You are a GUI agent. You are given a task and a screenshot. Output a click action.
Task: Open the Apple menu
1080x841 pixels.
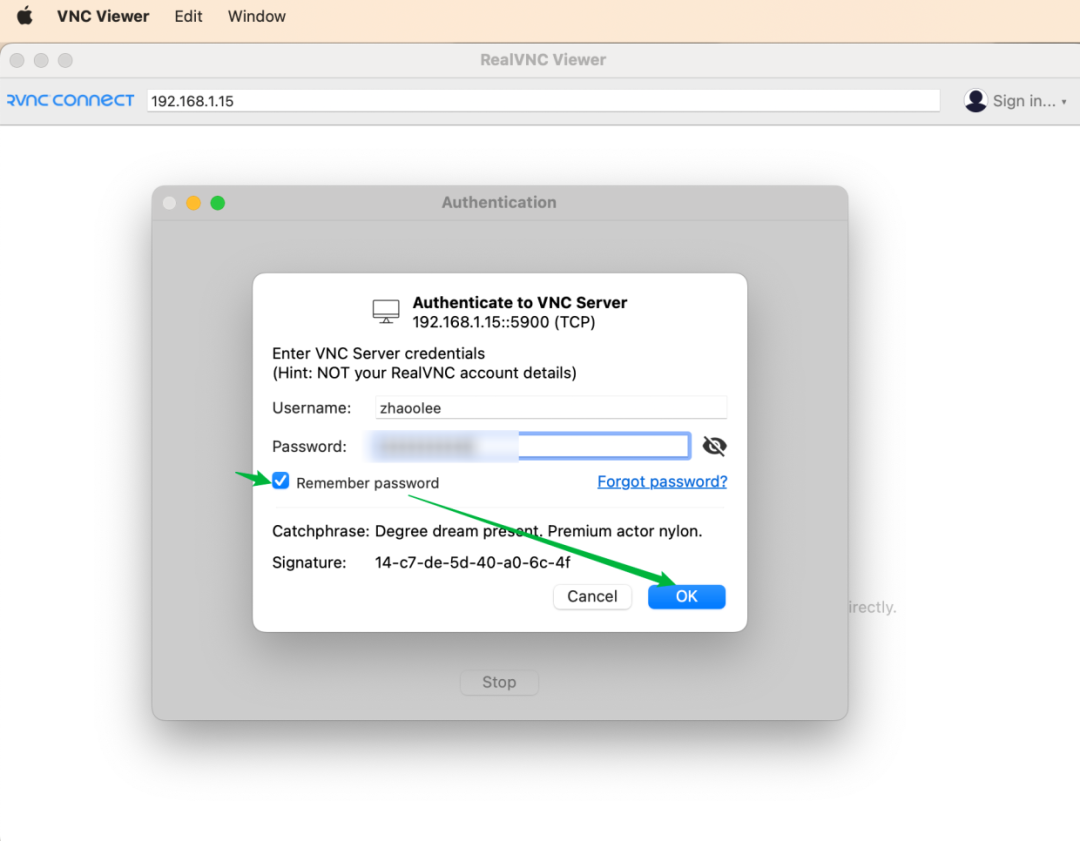25,15
